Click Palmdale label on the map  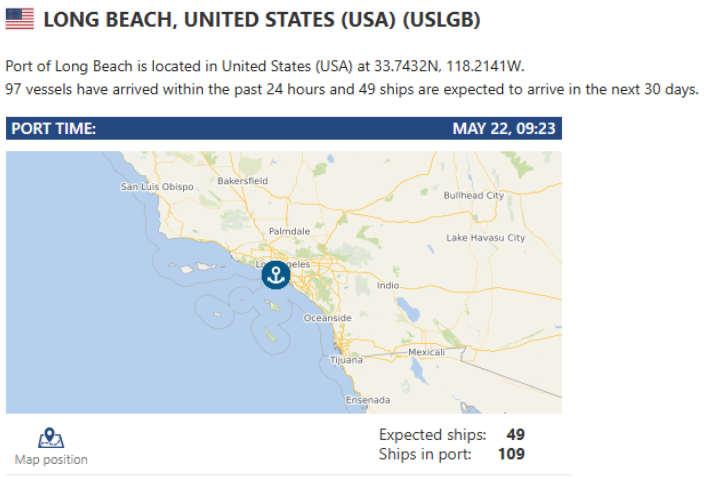[x=289, y=231]
